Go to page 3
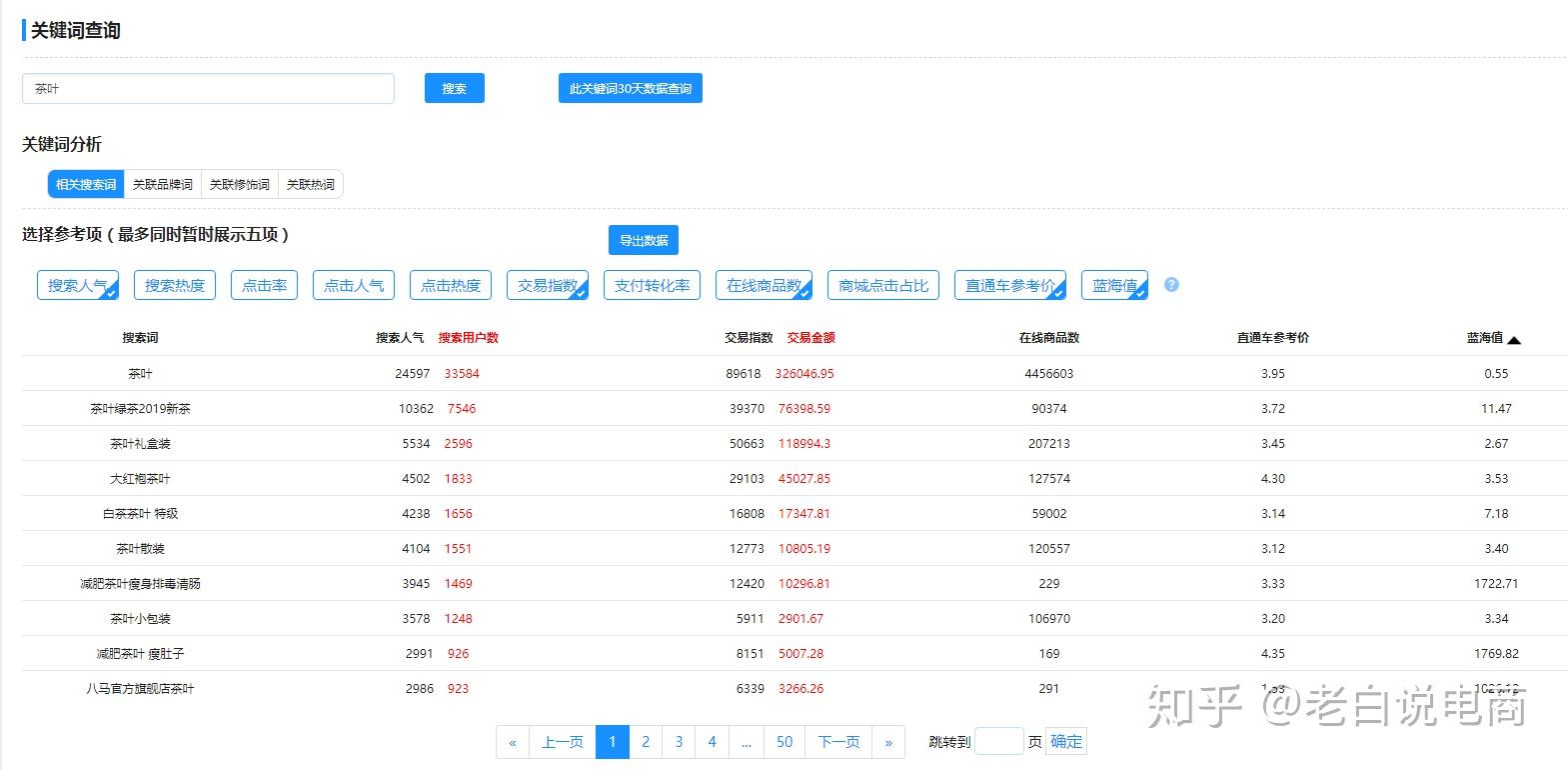 (x=679, y=742)
